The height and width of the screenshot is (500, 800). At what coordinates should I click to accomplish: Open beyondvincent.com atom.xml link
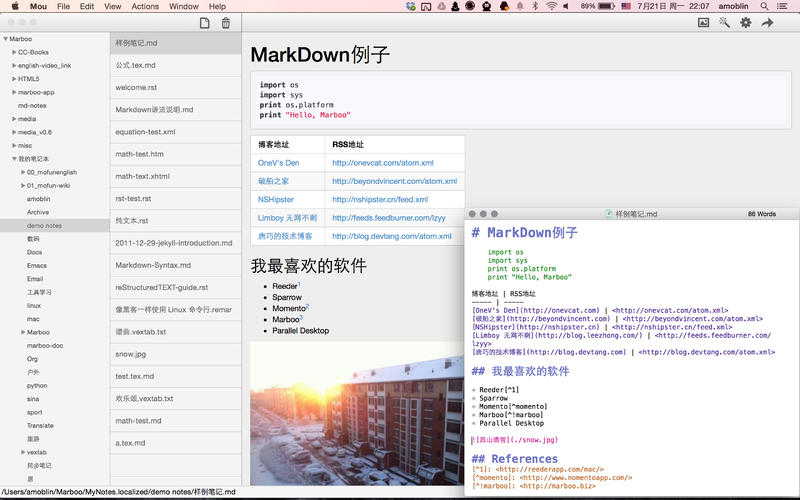point(394,181)
